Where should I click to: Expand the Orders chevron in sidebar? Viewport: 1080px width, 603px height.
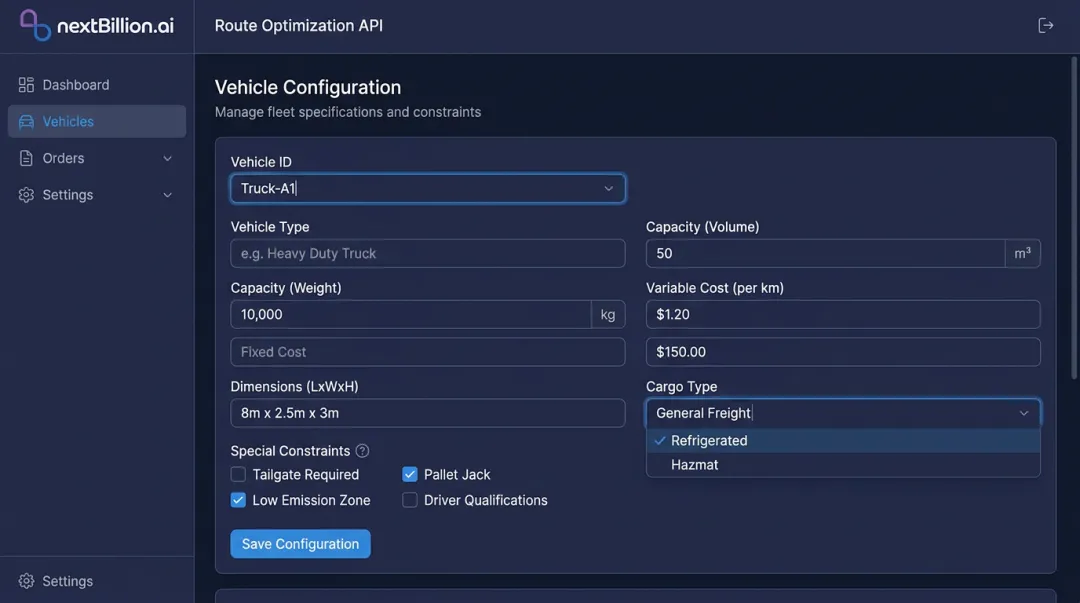pyautogui.click(x=167, y=159)
